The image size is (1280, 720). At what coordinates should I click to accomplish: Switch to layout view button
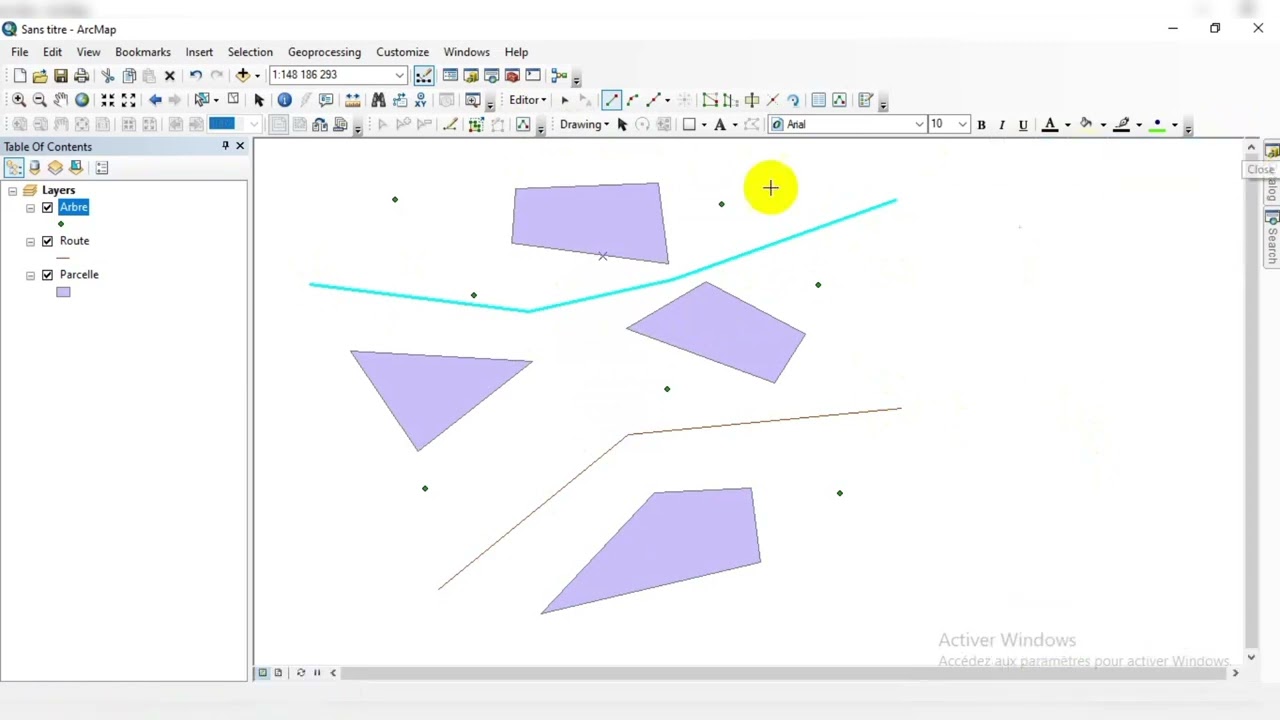pyautogui.click(x=278, y=673)
